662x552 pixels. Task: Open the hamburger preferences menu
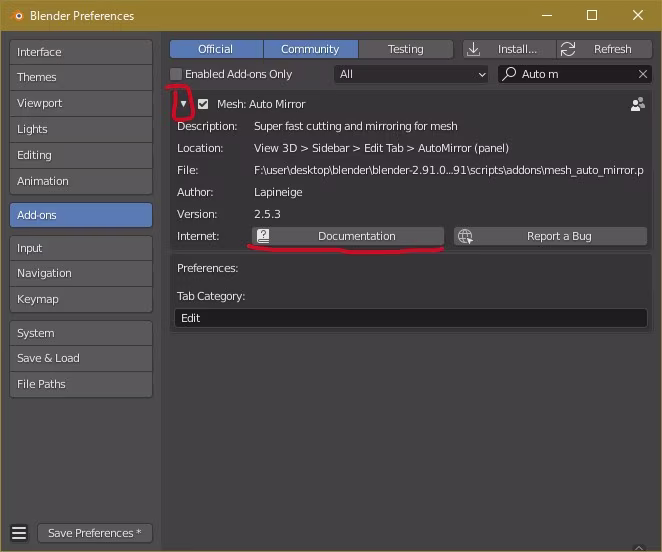[19, 533]
